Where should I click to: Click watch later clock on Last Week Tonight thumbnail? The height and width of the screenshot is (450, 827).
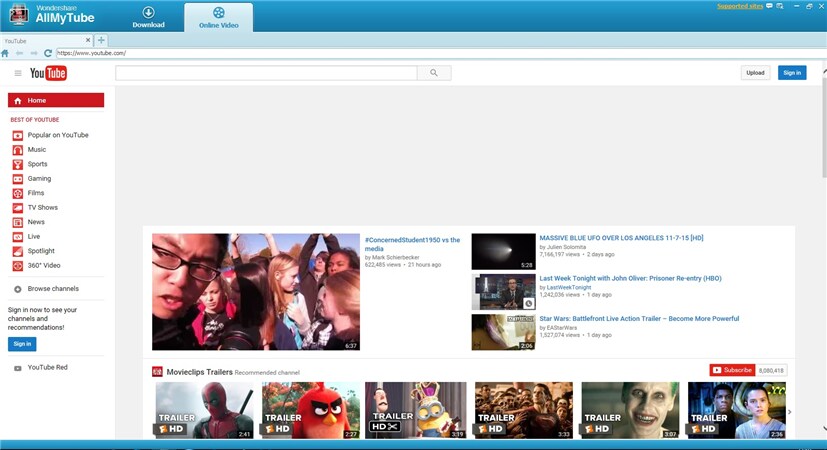[528, 303]
